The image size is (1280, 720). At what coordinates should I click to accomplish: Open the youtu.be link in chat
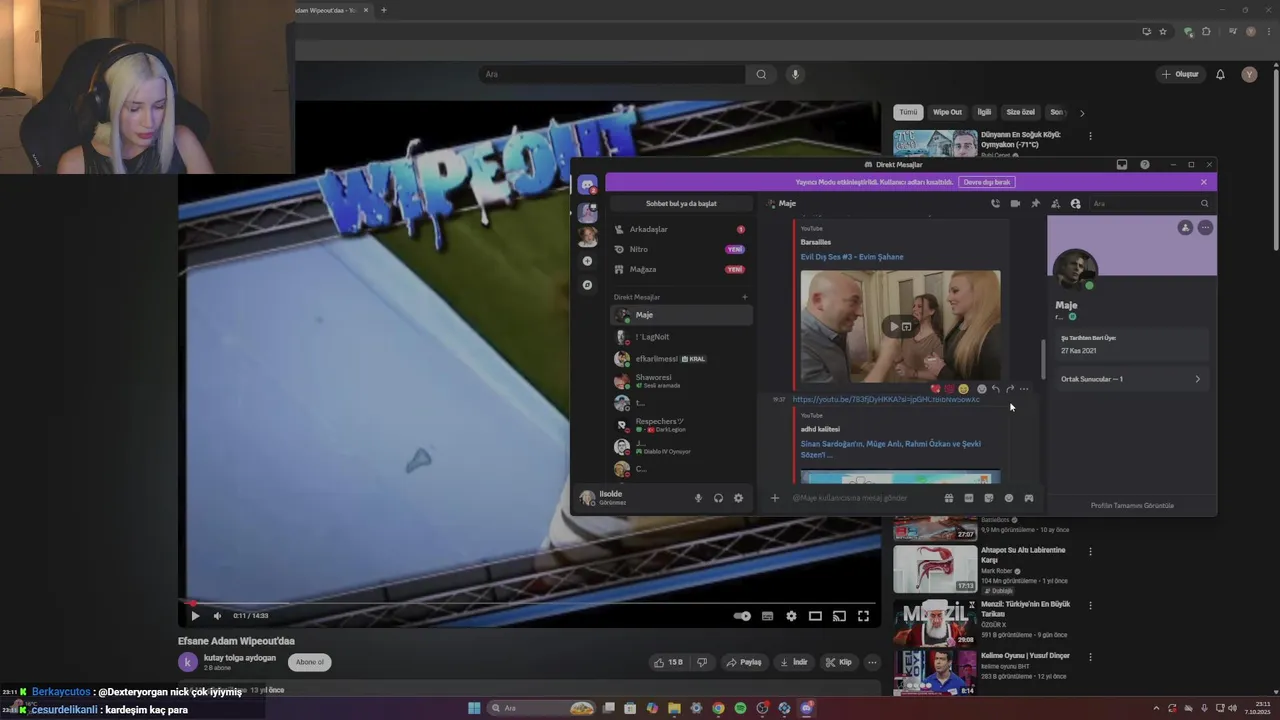click(886, 400)
